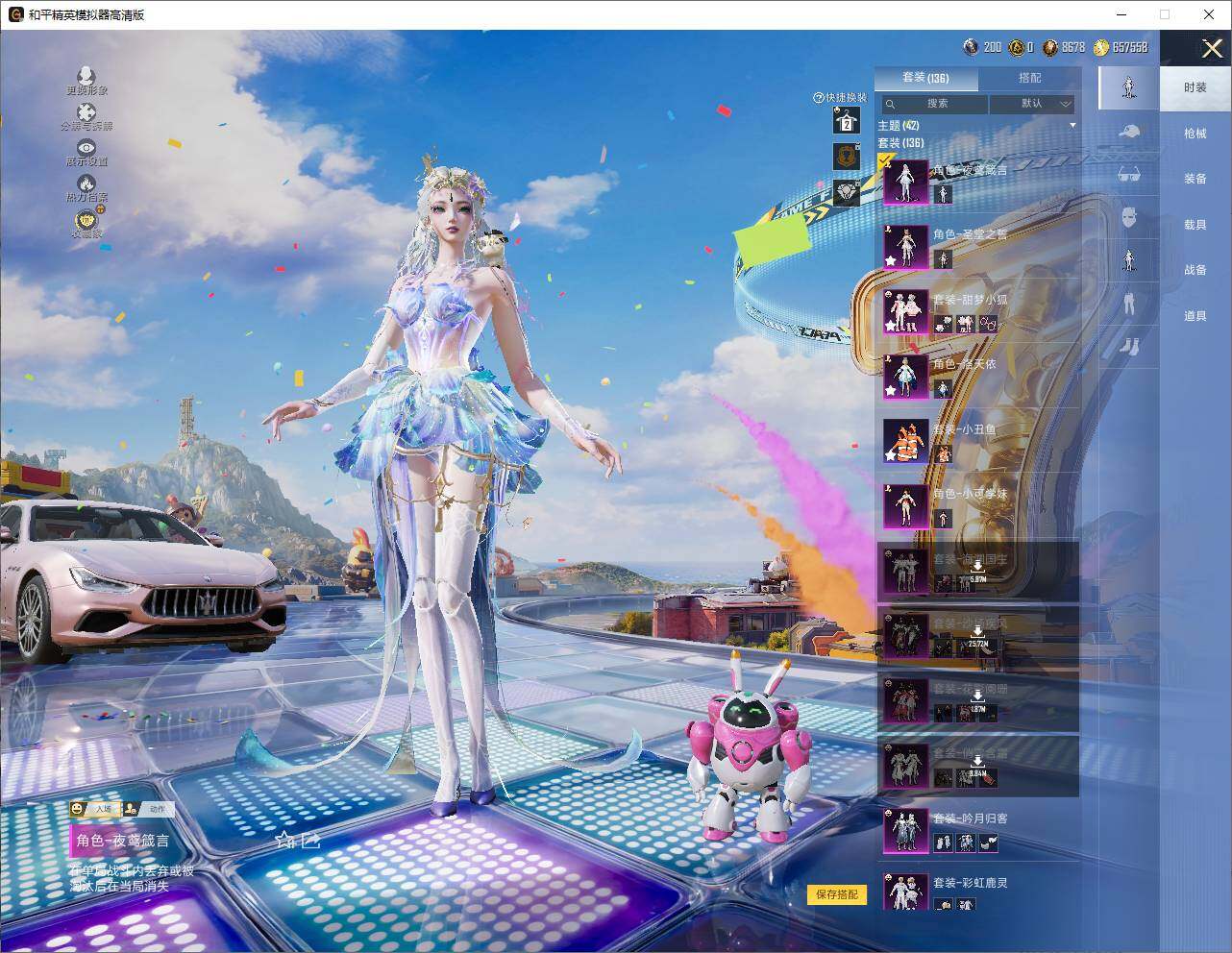
Task: Click the gold-ring coin balance 0
Action: click(x=1021, y=47)
